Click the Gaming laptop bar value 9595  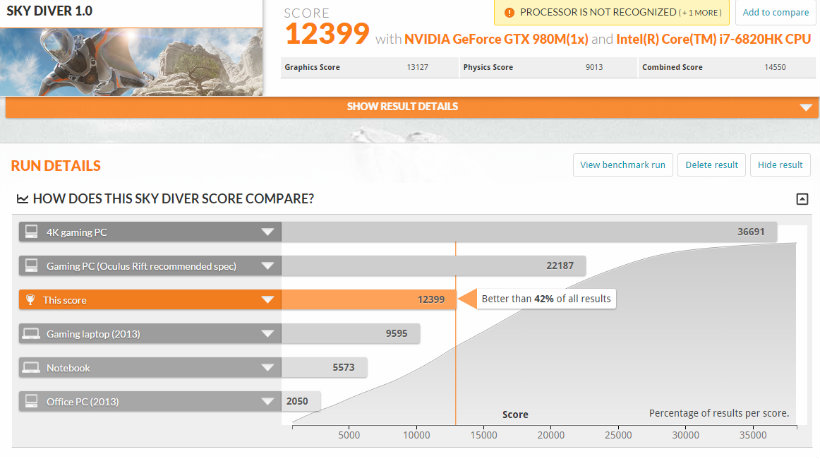tap(396, 334)
